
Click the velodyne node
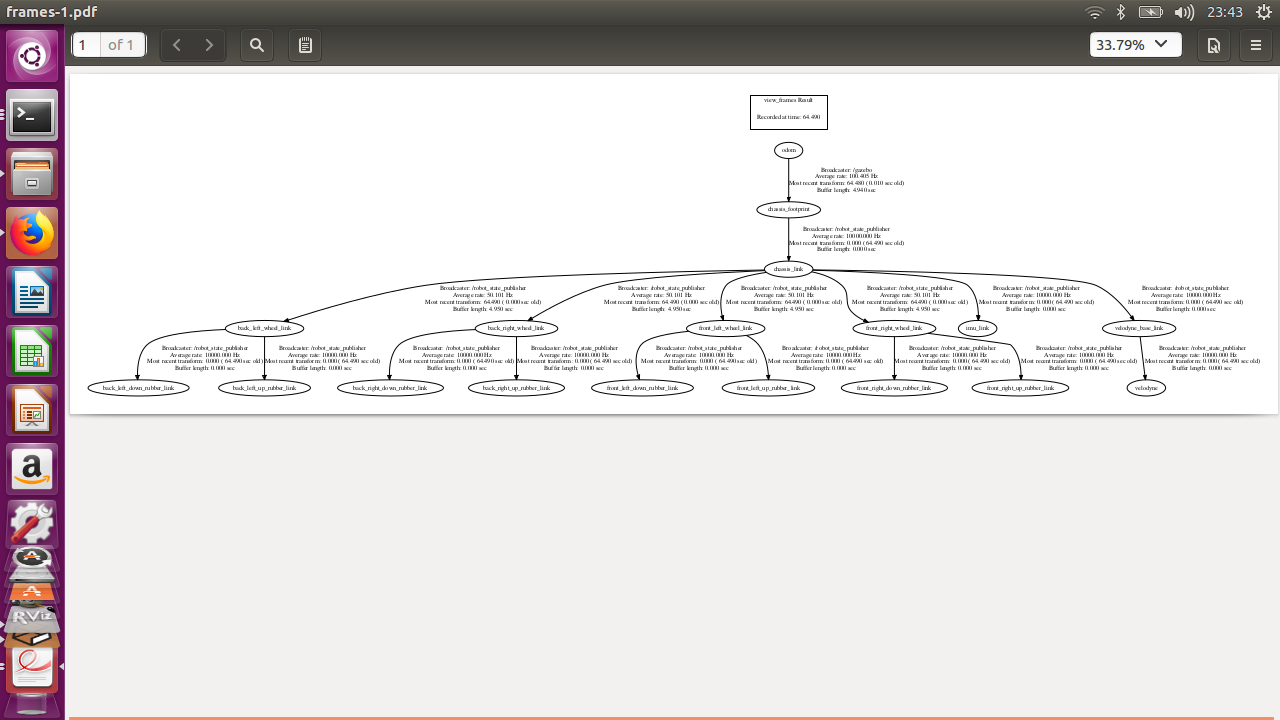coord(1146,387)
